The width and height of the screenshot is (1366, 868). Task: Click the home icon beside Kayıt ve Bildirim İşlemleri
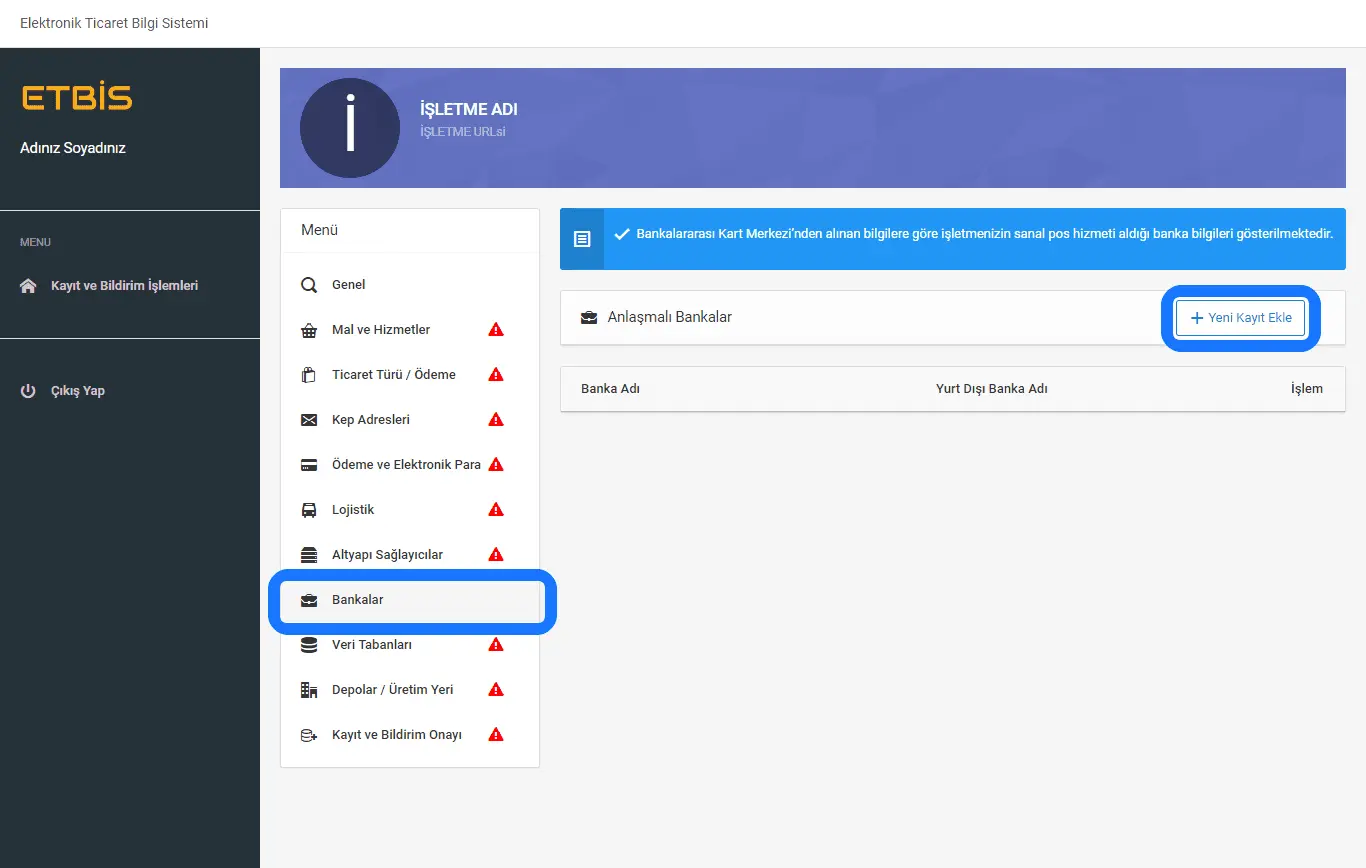pos(28,286)
